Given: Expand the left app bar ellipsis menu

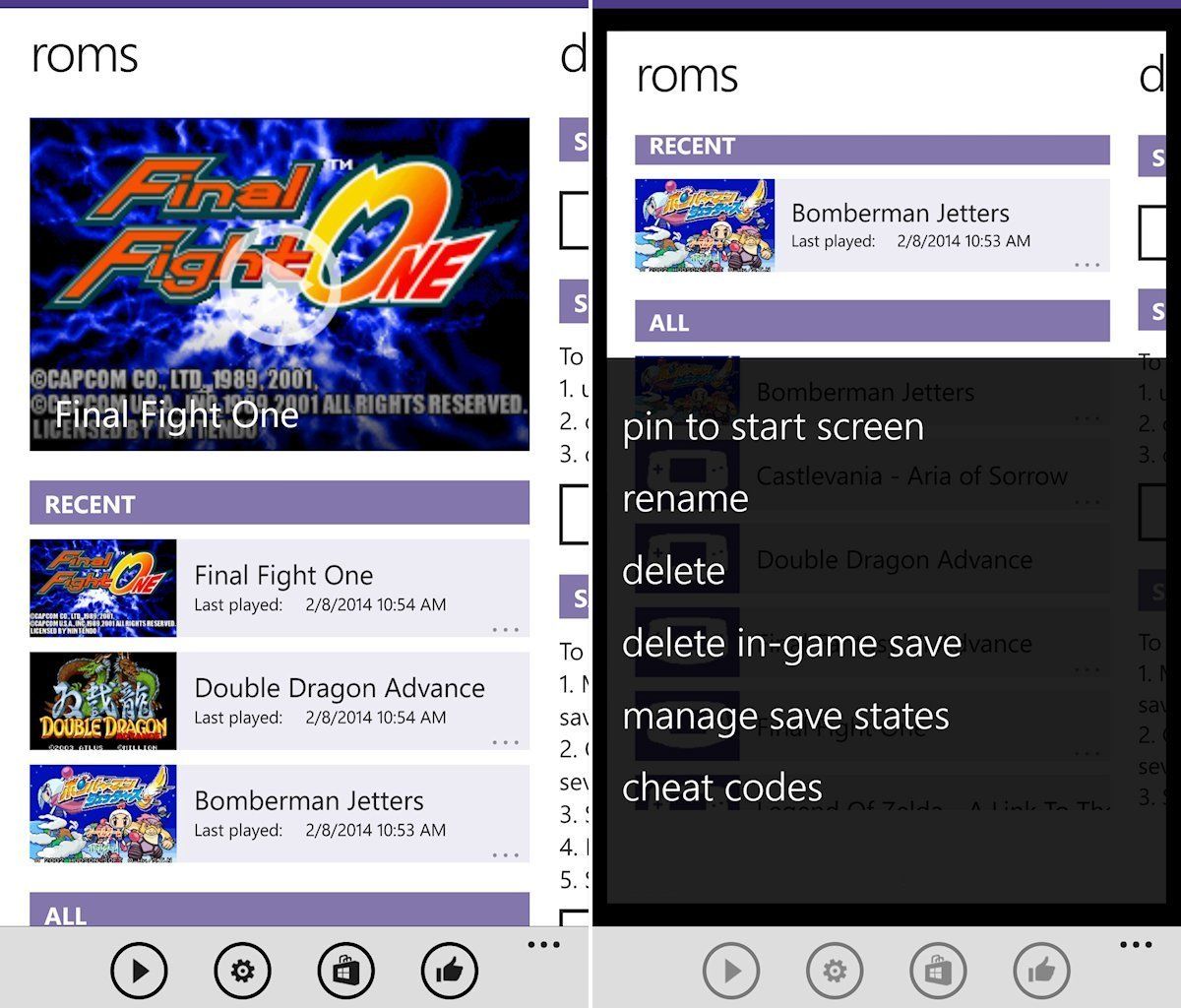Looking at the screenshot, I should click(x=544, y=943).
